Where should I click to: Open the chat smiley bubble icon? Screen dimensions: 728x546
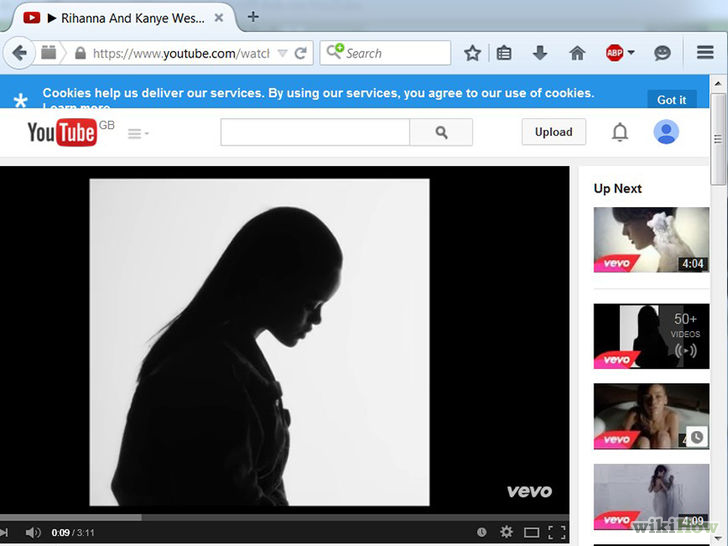[662, 53]
